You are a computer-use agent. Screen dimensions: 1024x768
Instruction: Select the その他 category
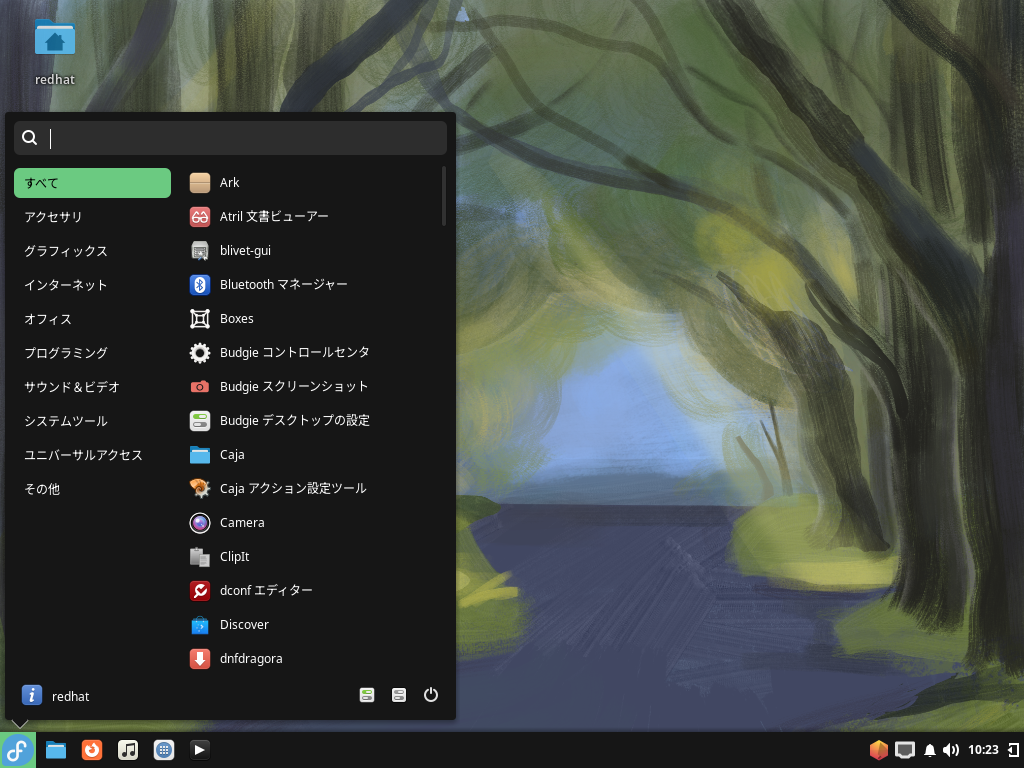92,488
